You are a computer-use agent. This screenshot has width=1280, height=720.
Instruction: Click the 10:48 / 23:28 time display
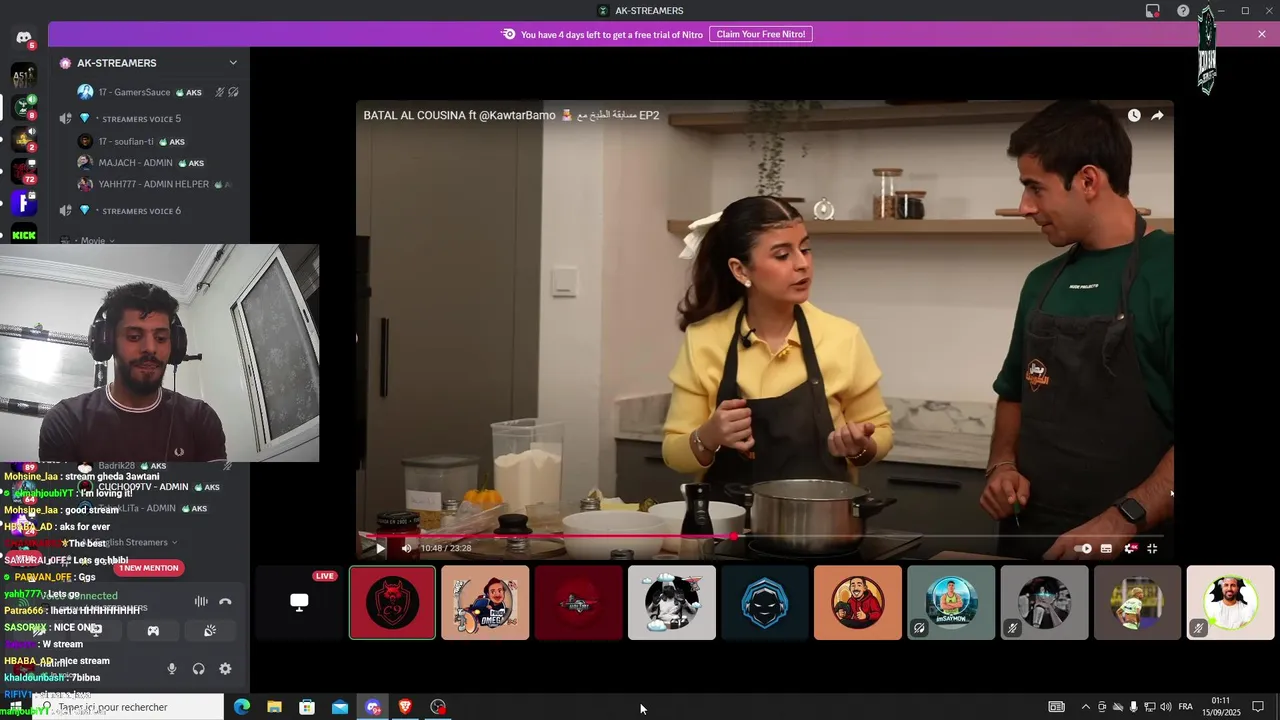(446, 548)
